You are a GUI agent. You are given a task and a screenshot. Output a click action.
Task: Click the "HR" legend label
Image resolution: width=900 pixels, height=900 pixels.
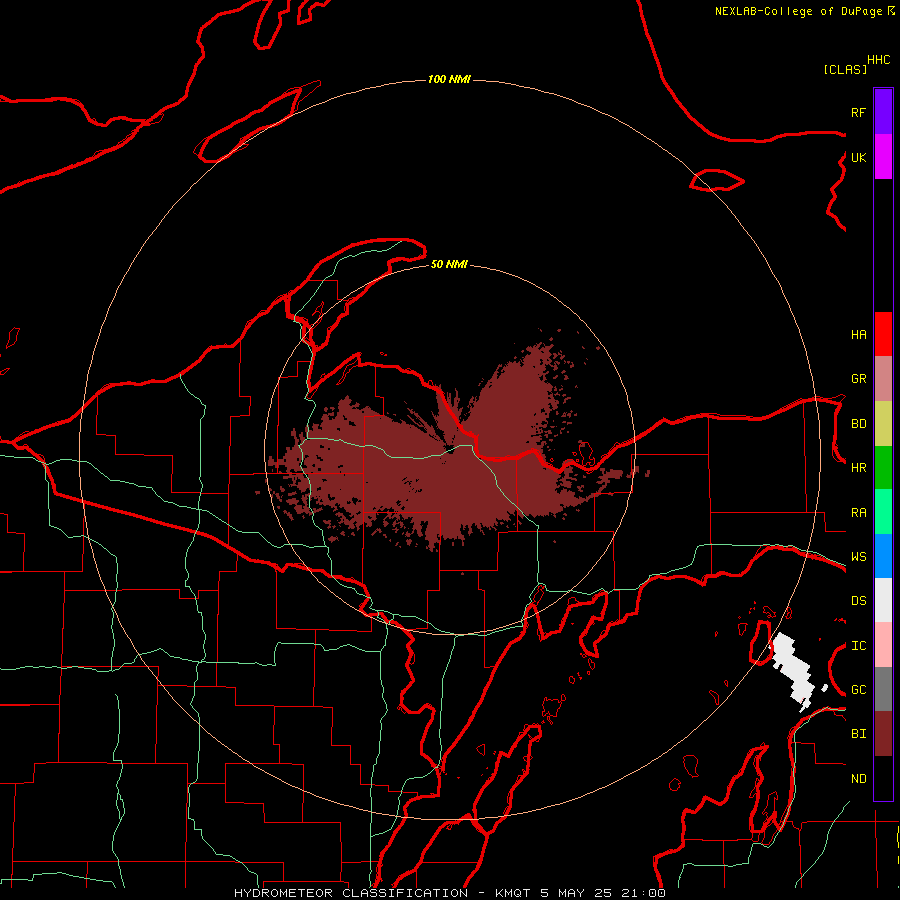pyautogui.click(x=858, y=468)
